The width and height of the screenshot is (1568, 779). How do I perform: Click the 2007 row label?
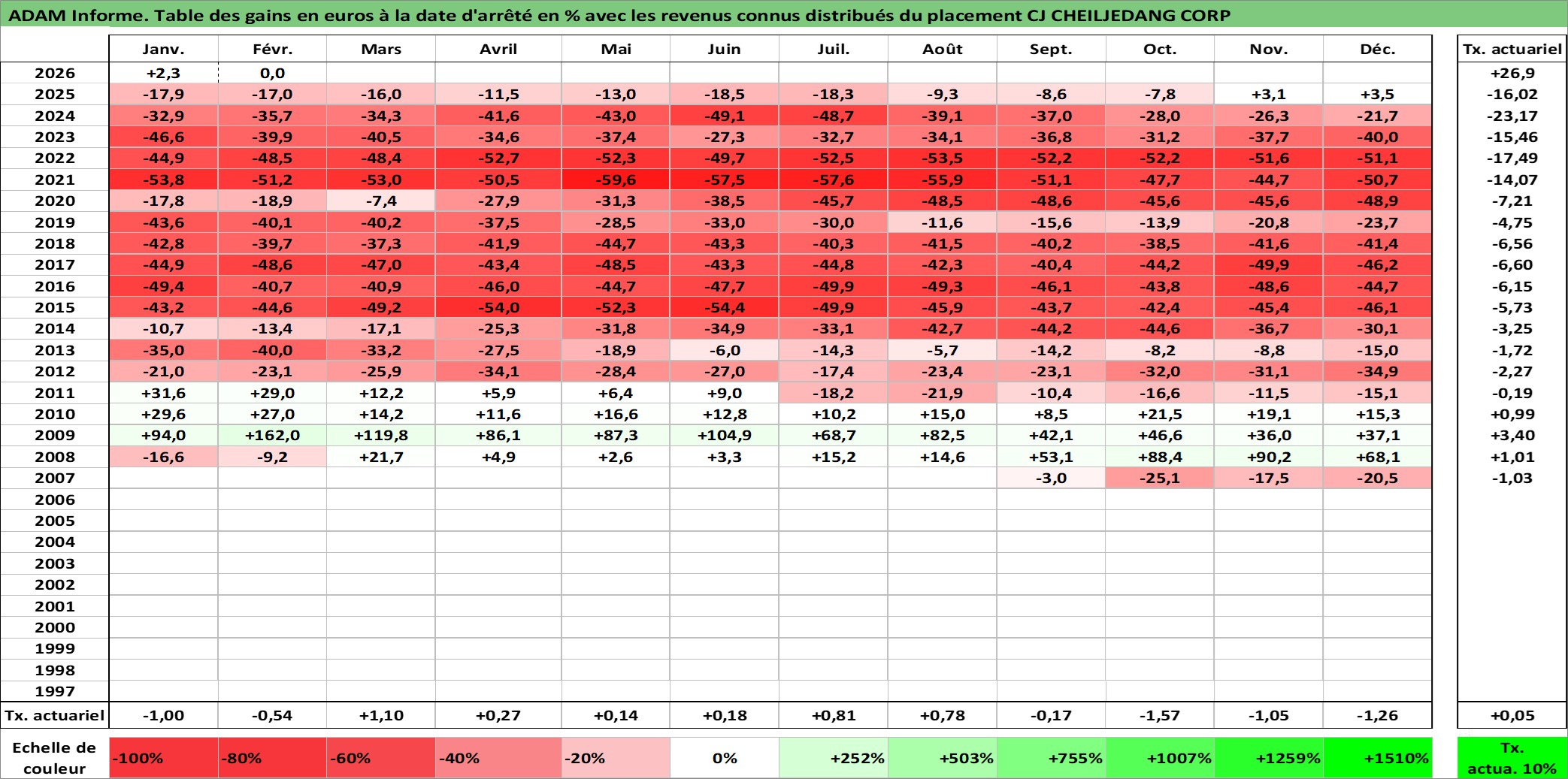pos(55,478)
